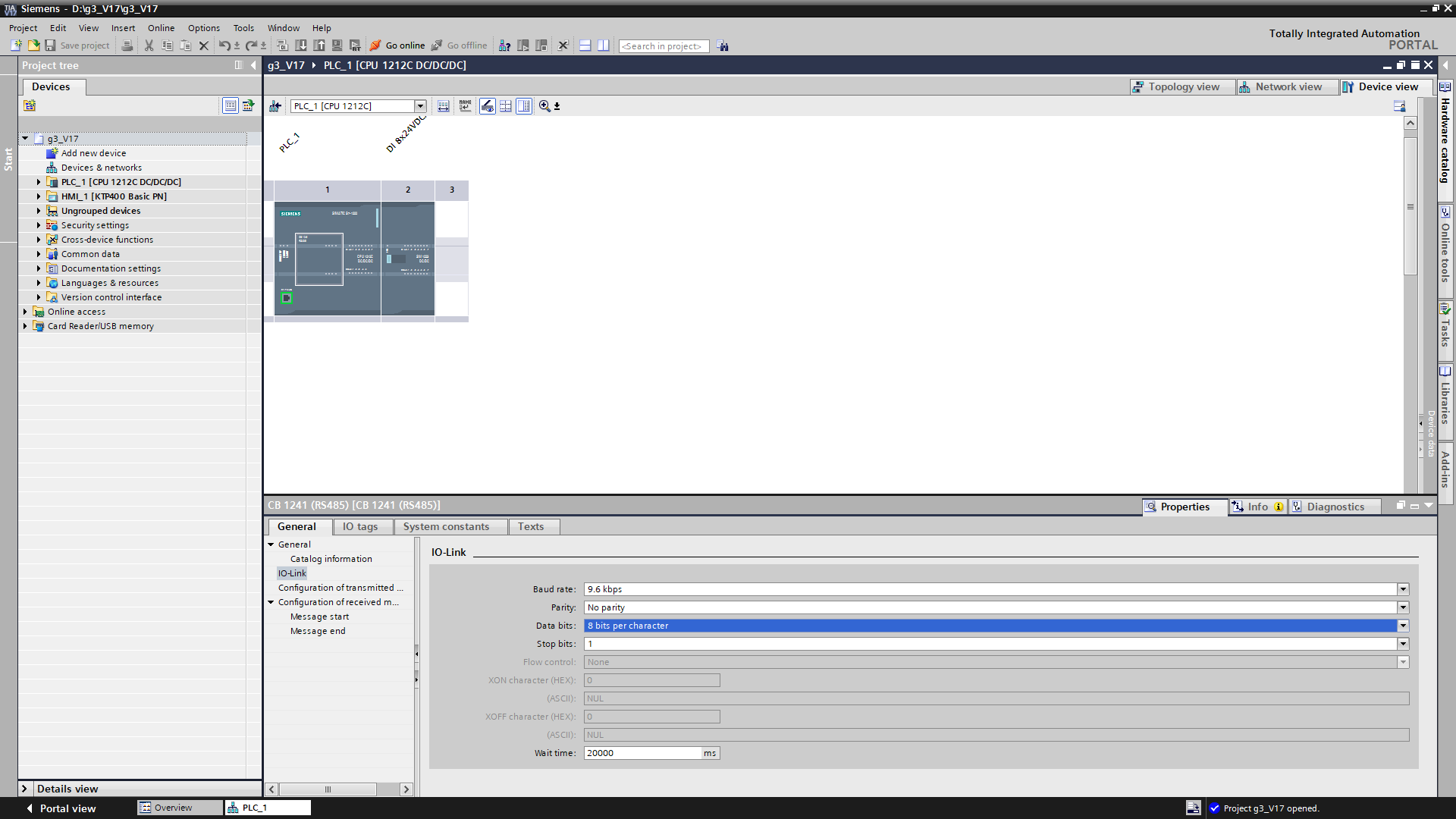1456x819 pixels.
Task: Click Add new device in project tree
Action: coord(93,153)
